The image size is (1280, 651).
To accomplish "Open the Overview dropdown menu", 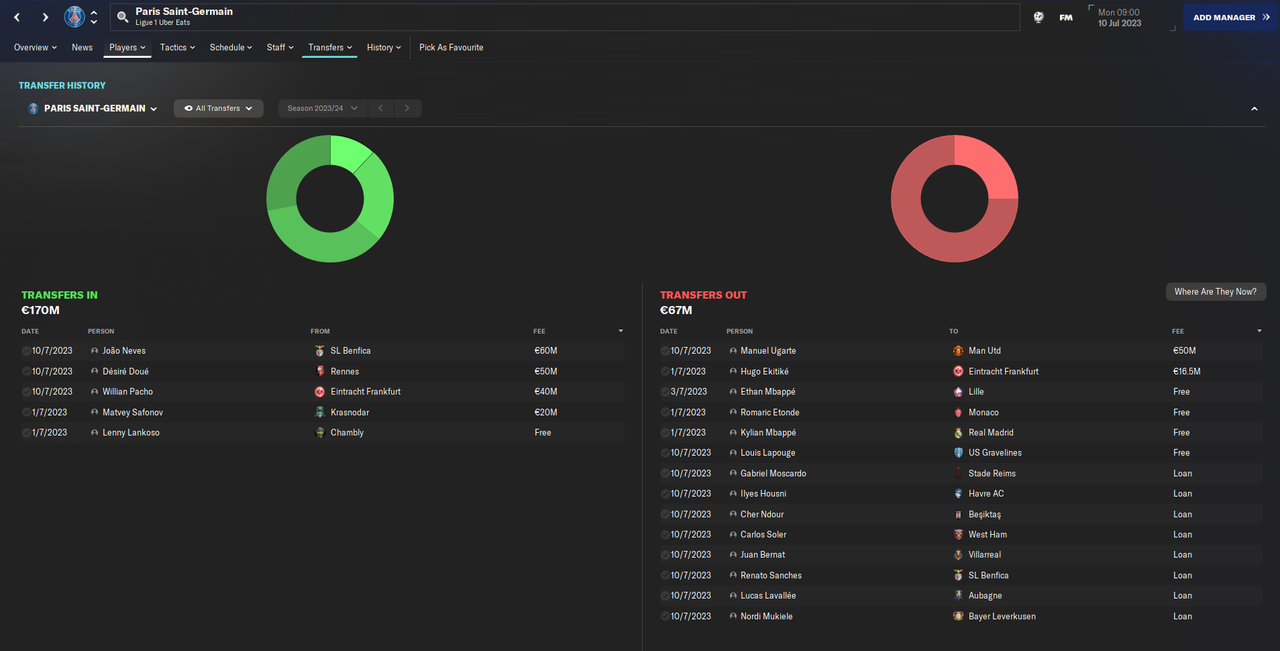I will (35, 47).
